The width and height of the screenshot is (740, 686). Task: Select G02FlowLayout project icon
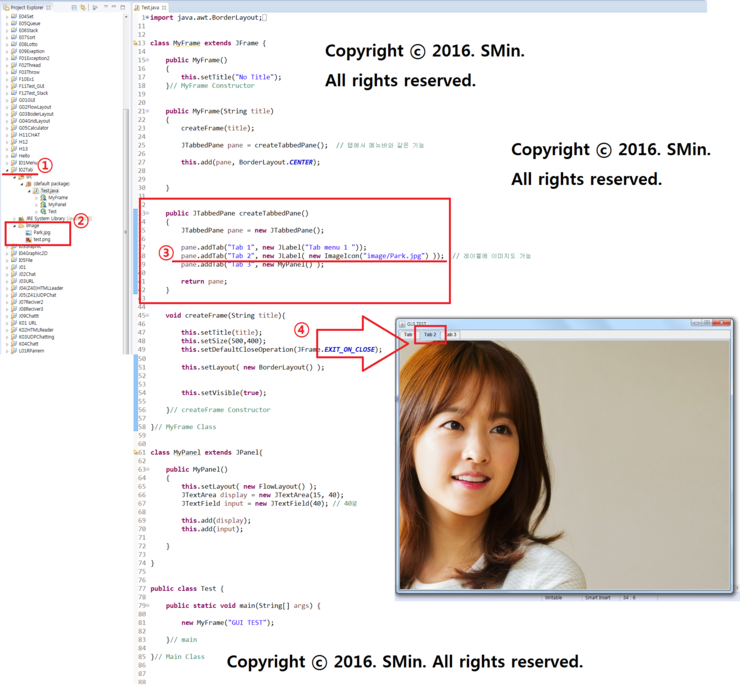tap(14, 107)
